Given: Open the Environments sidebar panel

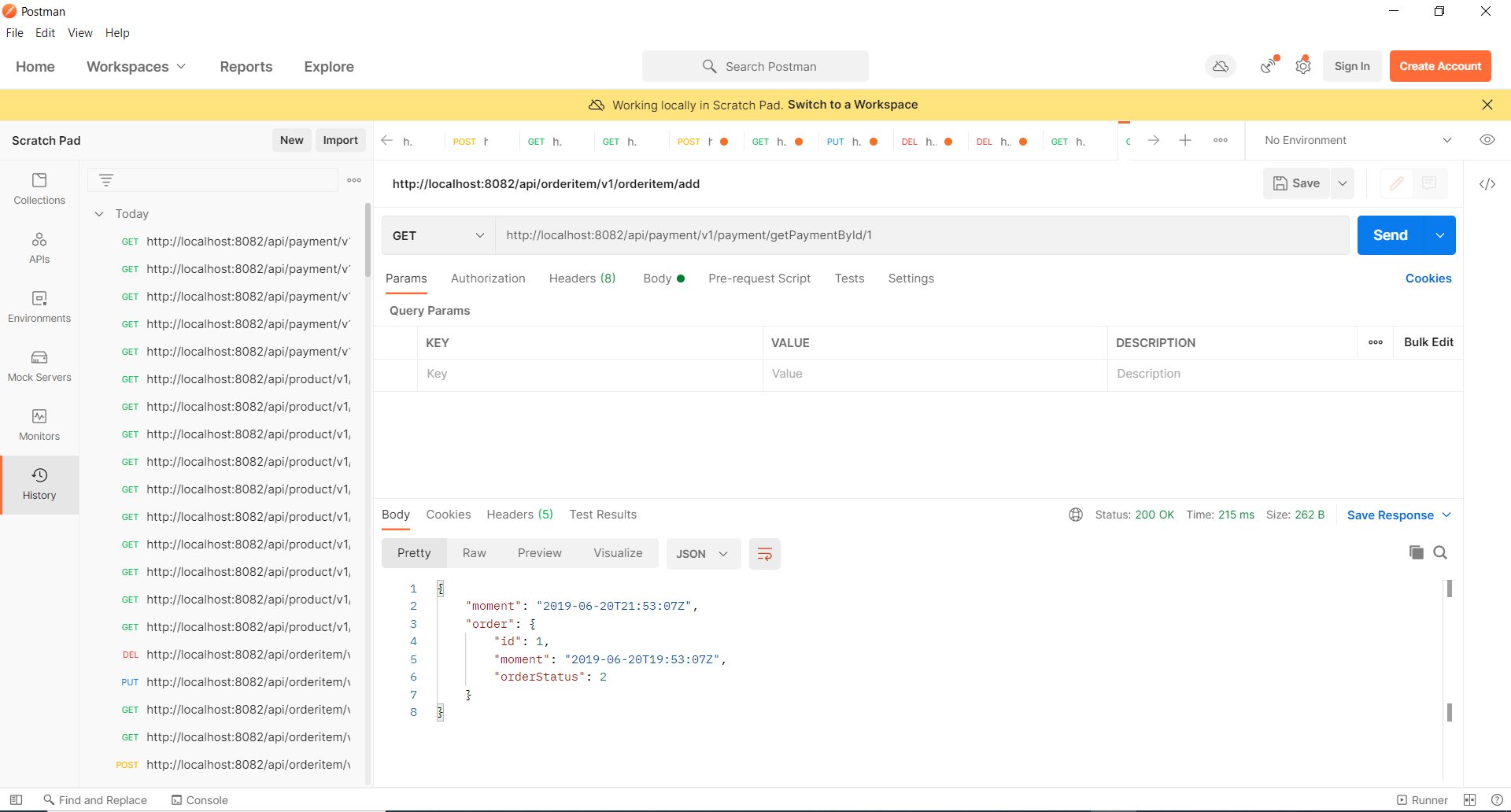Looking at the screenshot, I should [x=39, y=307].
